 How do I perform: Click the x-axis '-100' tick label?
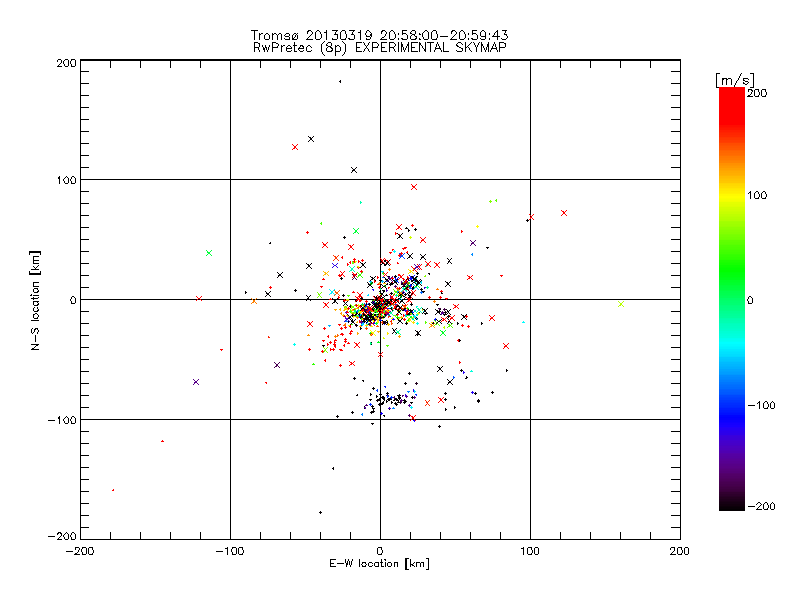pos(230,551)
